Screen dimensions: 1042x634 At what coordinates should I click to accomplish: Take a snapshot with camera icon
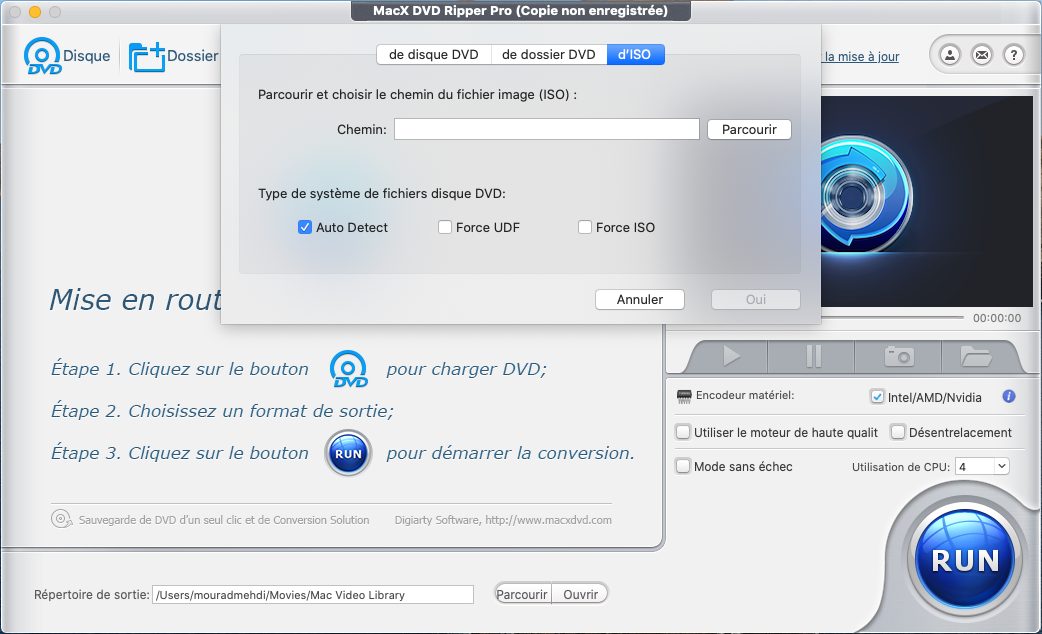[x=899, y=356]
